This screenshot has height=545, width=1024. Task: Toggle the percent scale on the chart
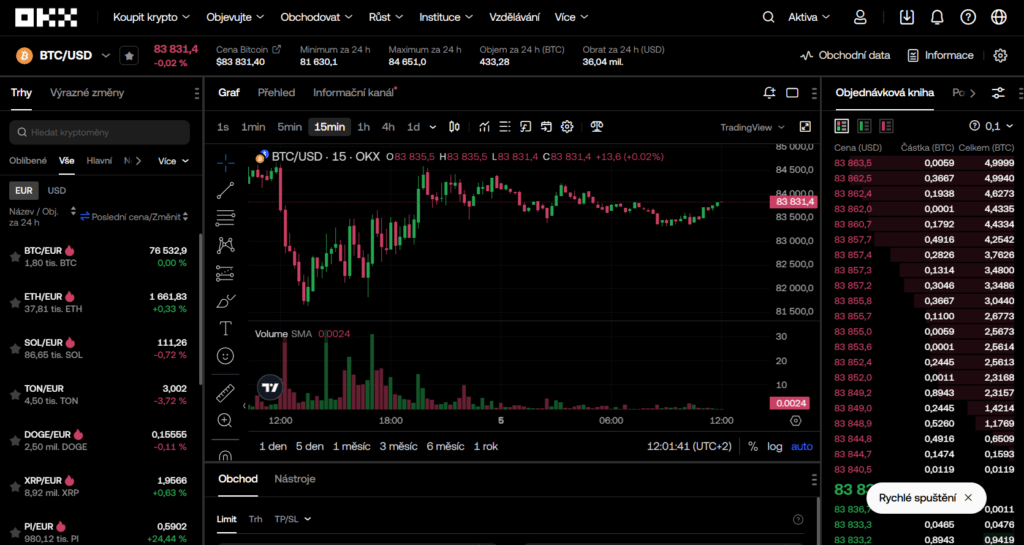pos(753,446)
